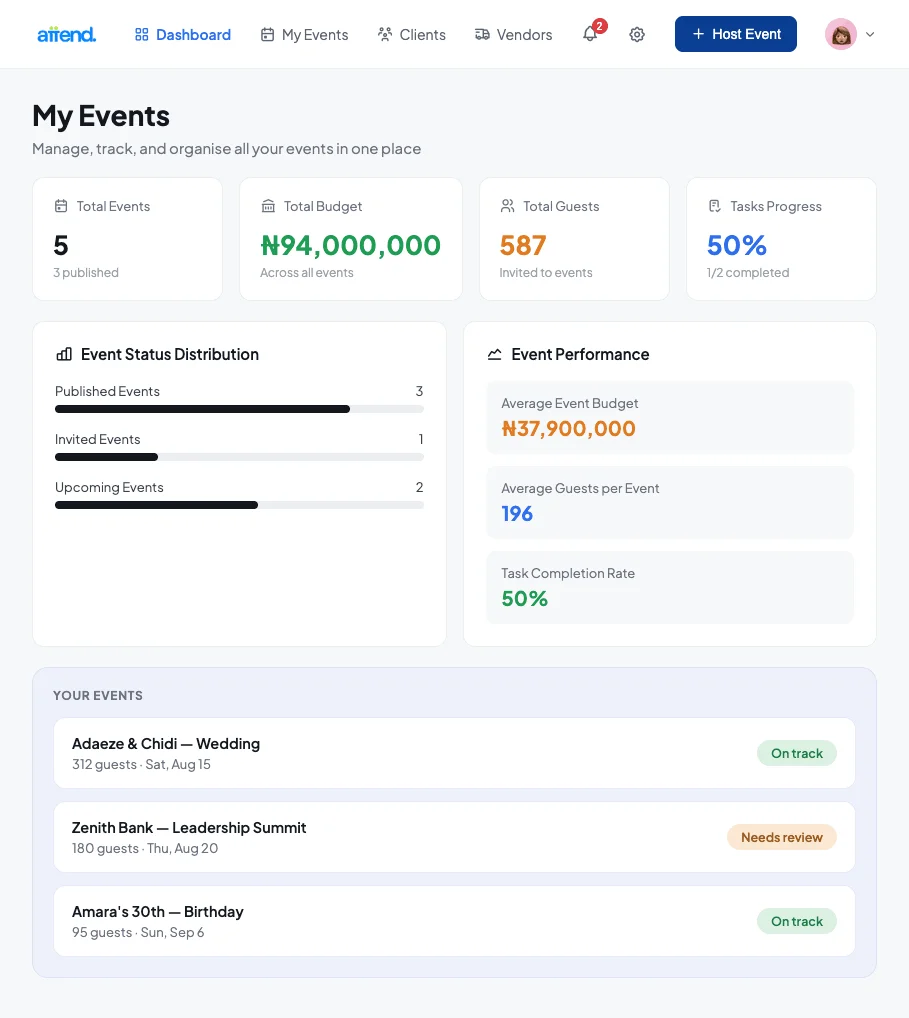
Task: Click the Invited Events label
Action: [97, 439]
